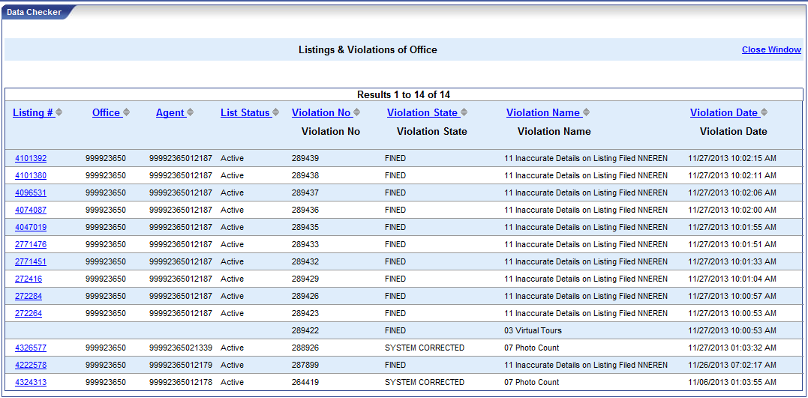Screen dimensions: 808x398
Task: Click violation number 289423
Action: [305, 313]
